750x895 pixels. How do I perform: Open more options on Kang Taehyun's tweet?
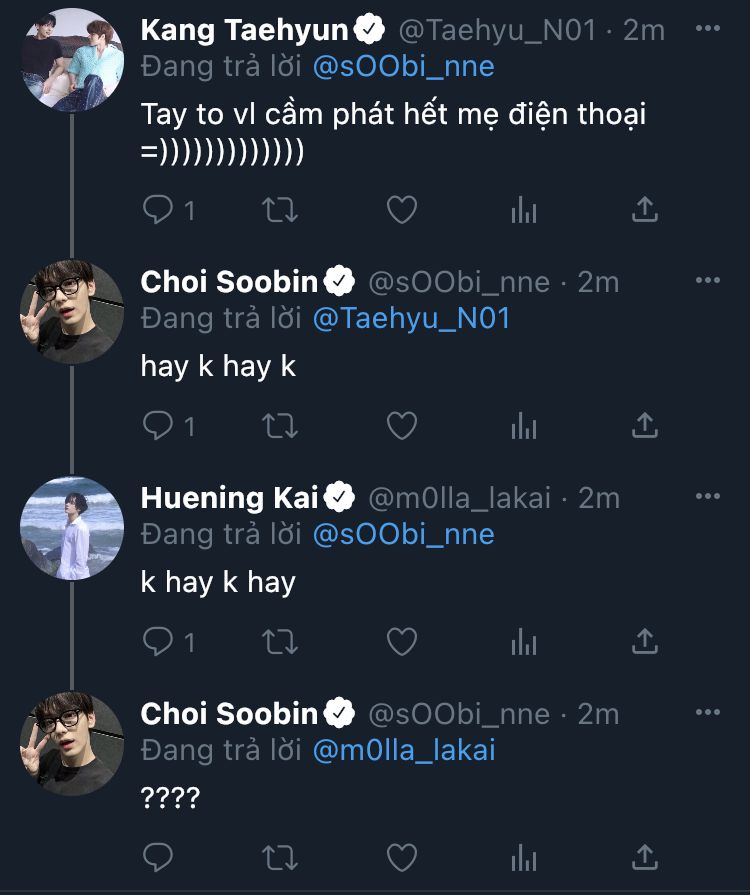click(706, 31)
